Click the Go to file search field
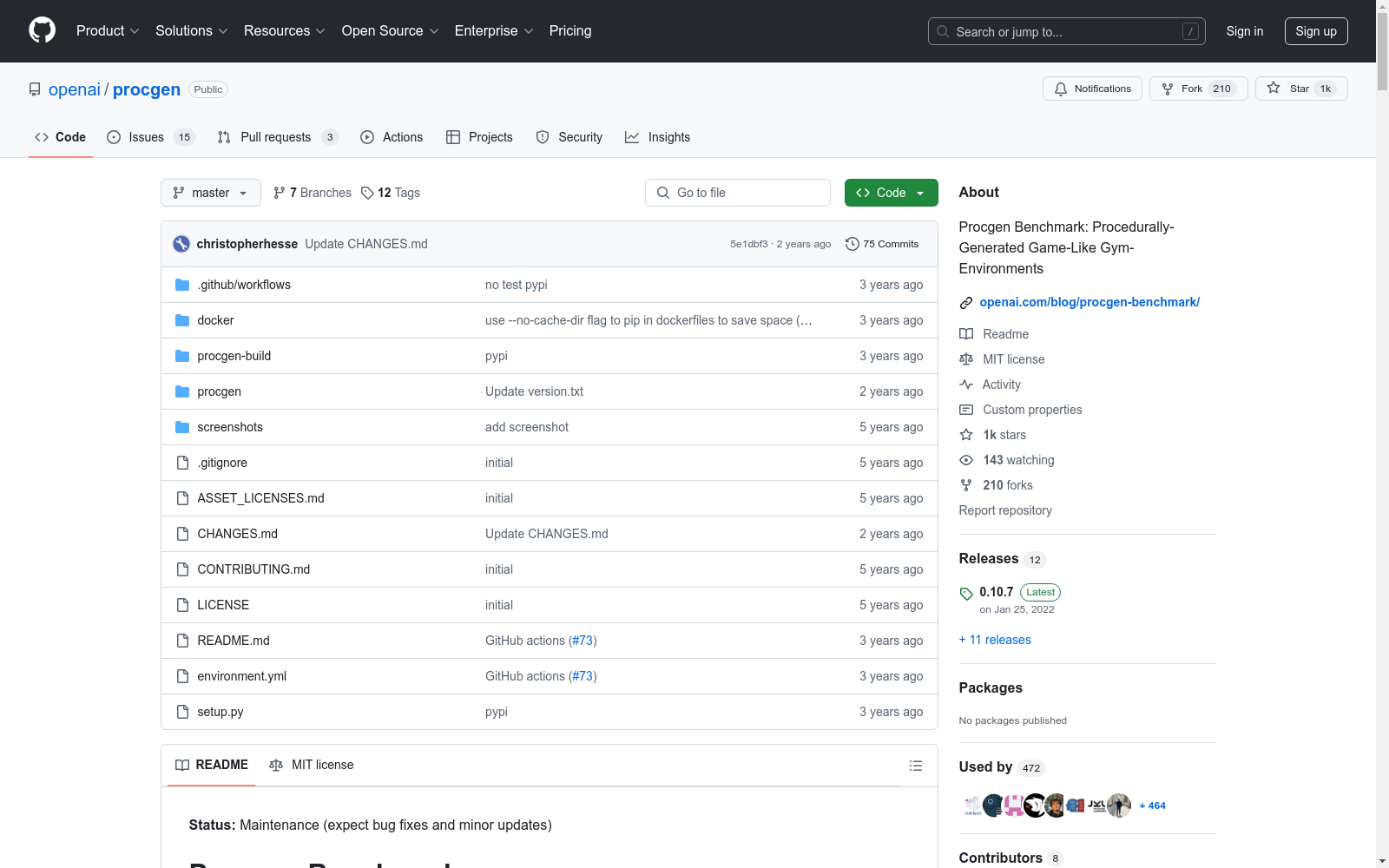1389x868 pixels. [738, 193]
